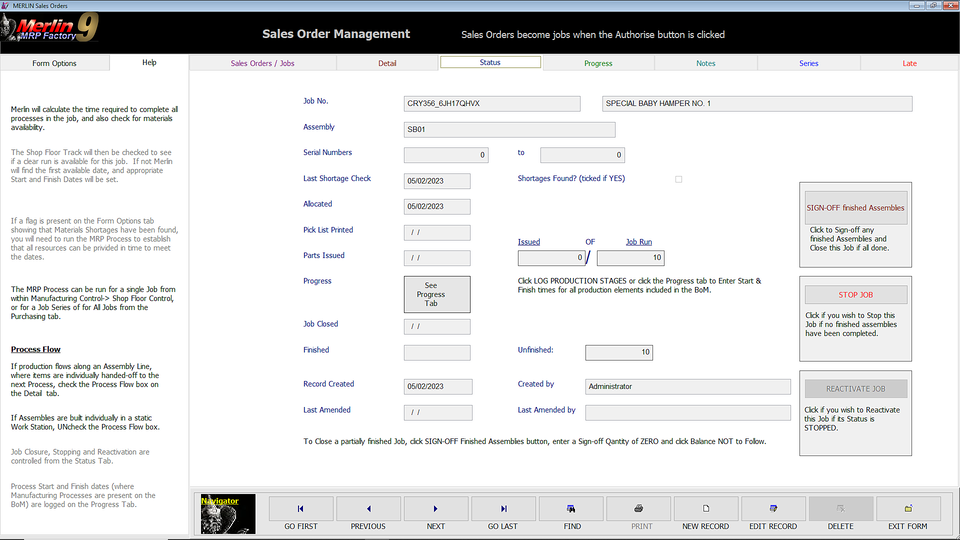Click the Edit Record icon
This screenshot has height=540, width=960.
773,509
